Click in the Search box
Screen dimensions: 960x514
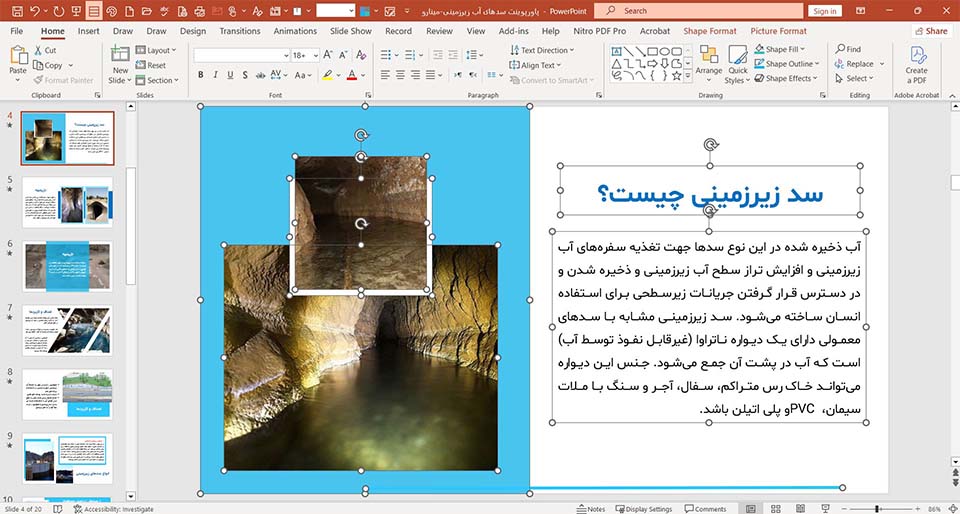(x=699, y=11)
